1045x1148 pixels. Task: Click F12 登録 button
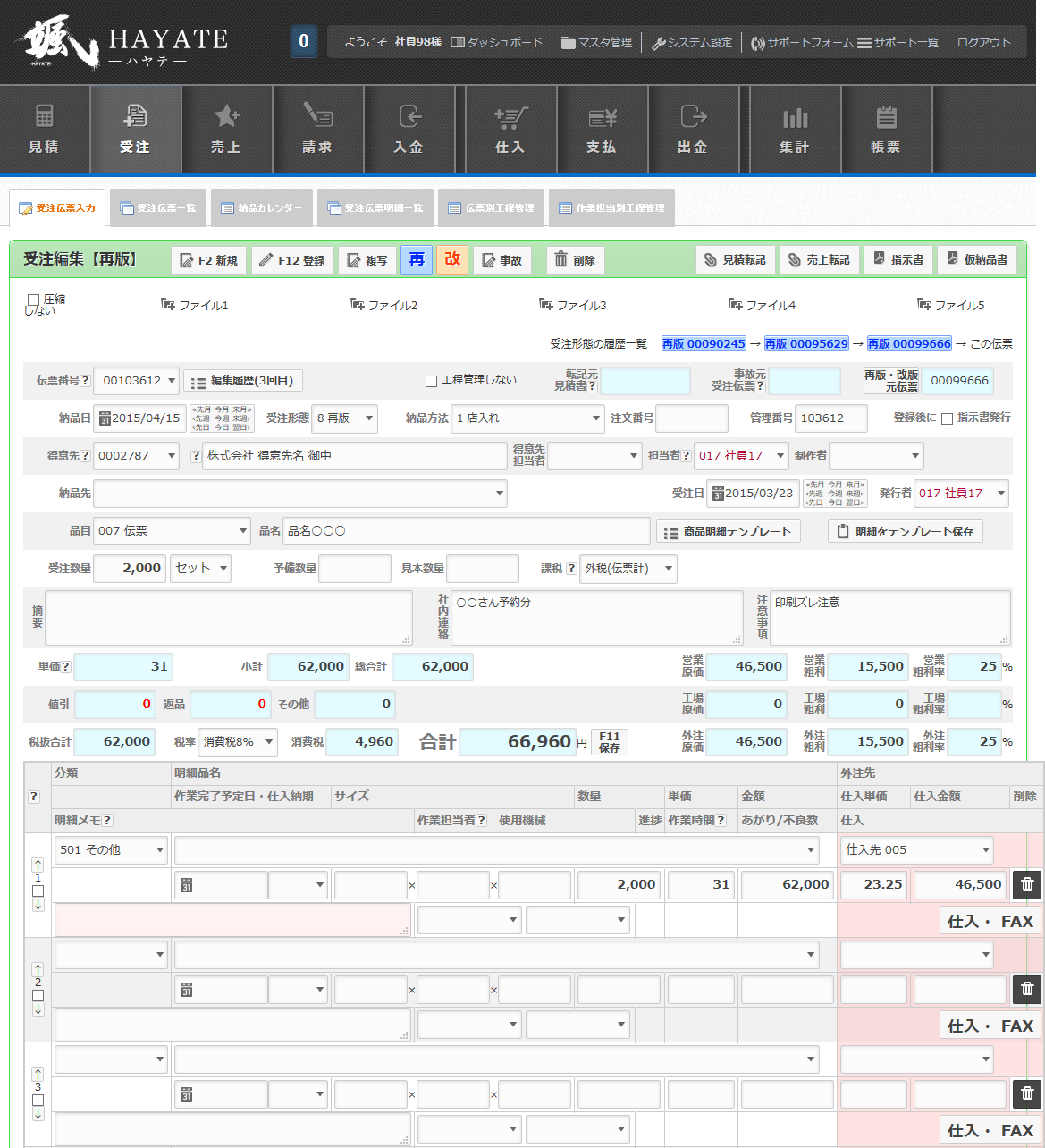pos(292,260)
